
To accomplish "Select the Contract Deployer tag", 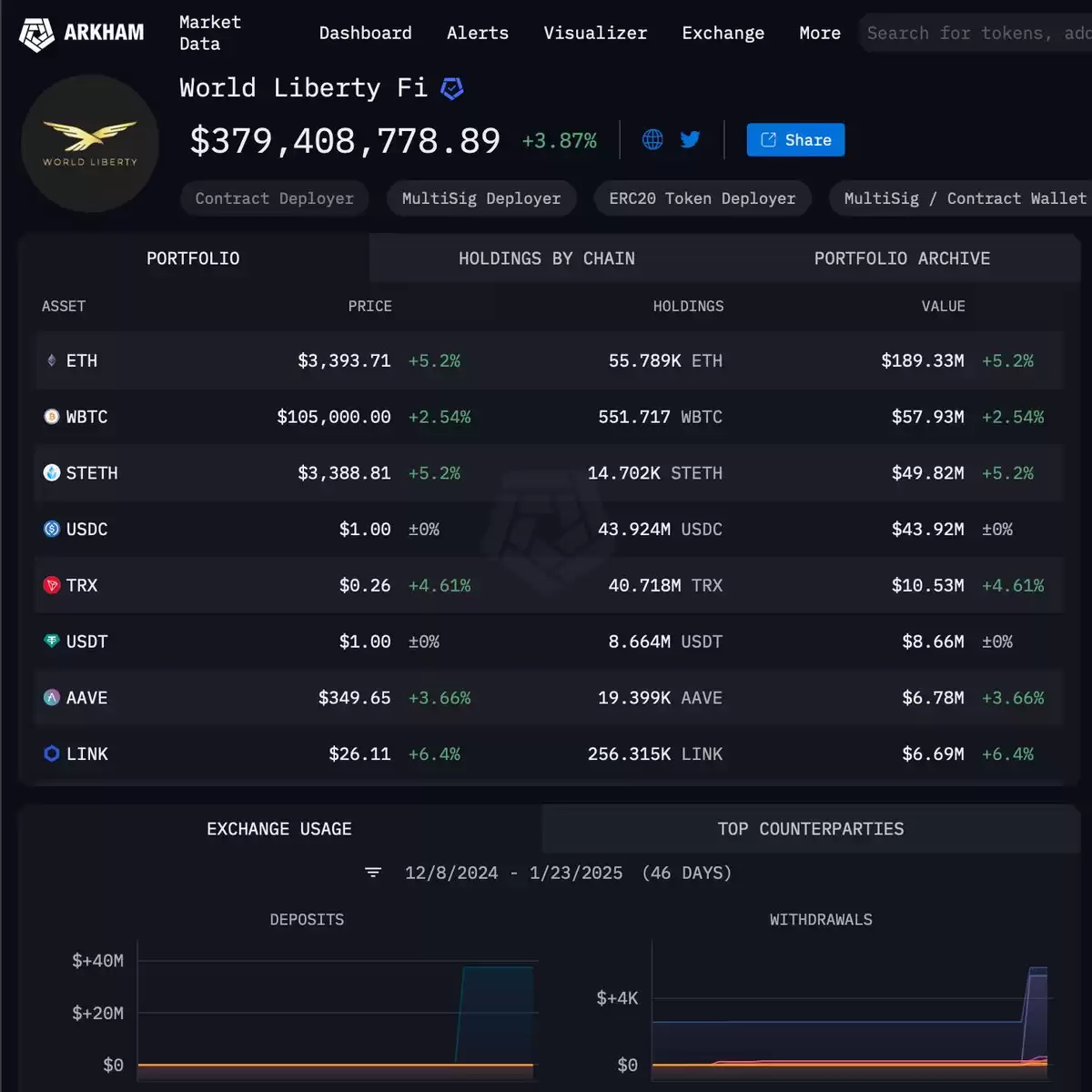I will point(274,198).
